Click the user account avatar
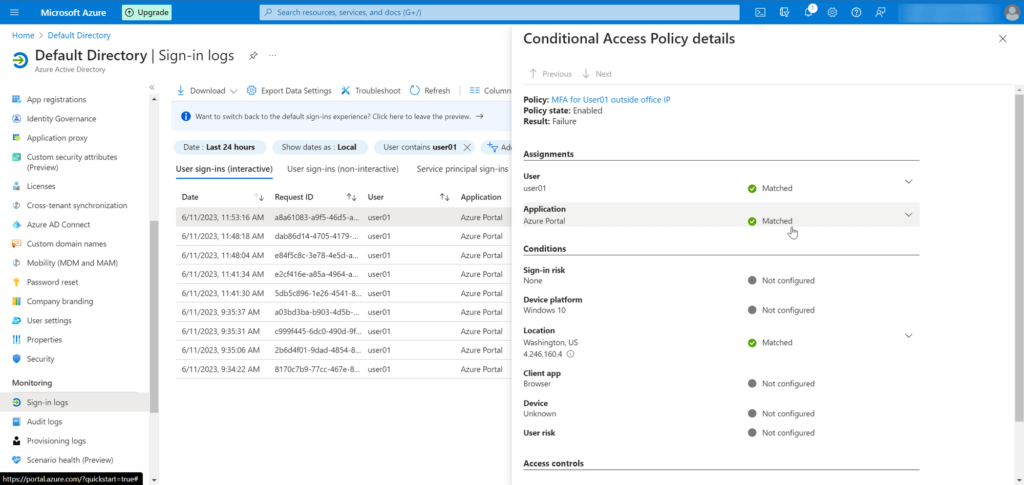The height and width of the screenshot is (485, 1024). [x=1012, y=12]
